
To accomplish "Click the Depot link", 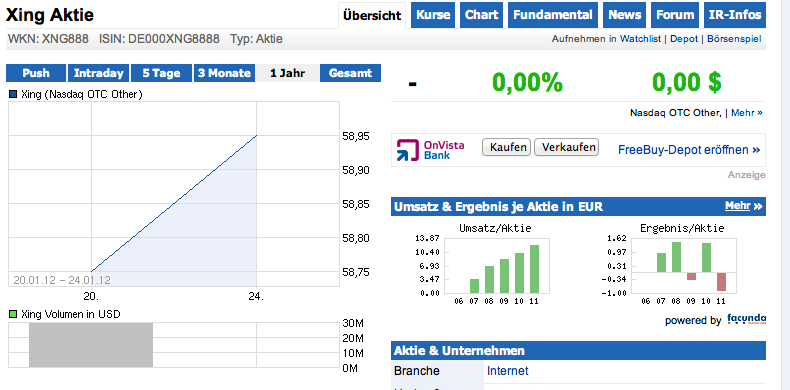I will [x=684, y=39].
